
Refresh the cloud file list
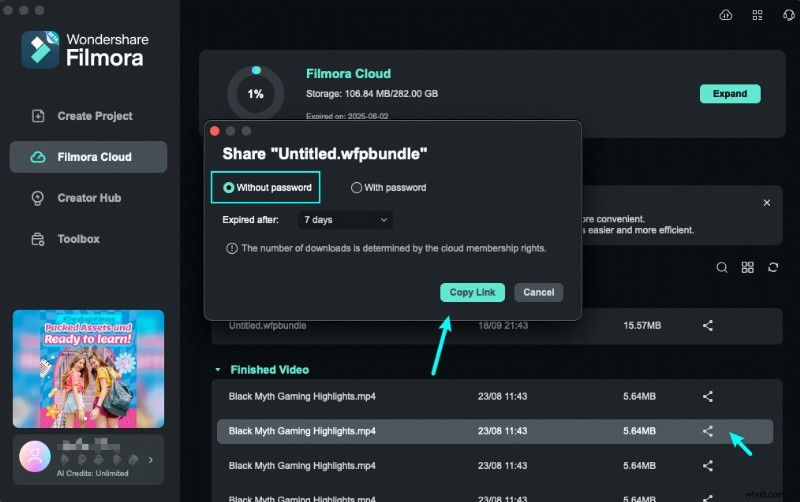[772, 268]
